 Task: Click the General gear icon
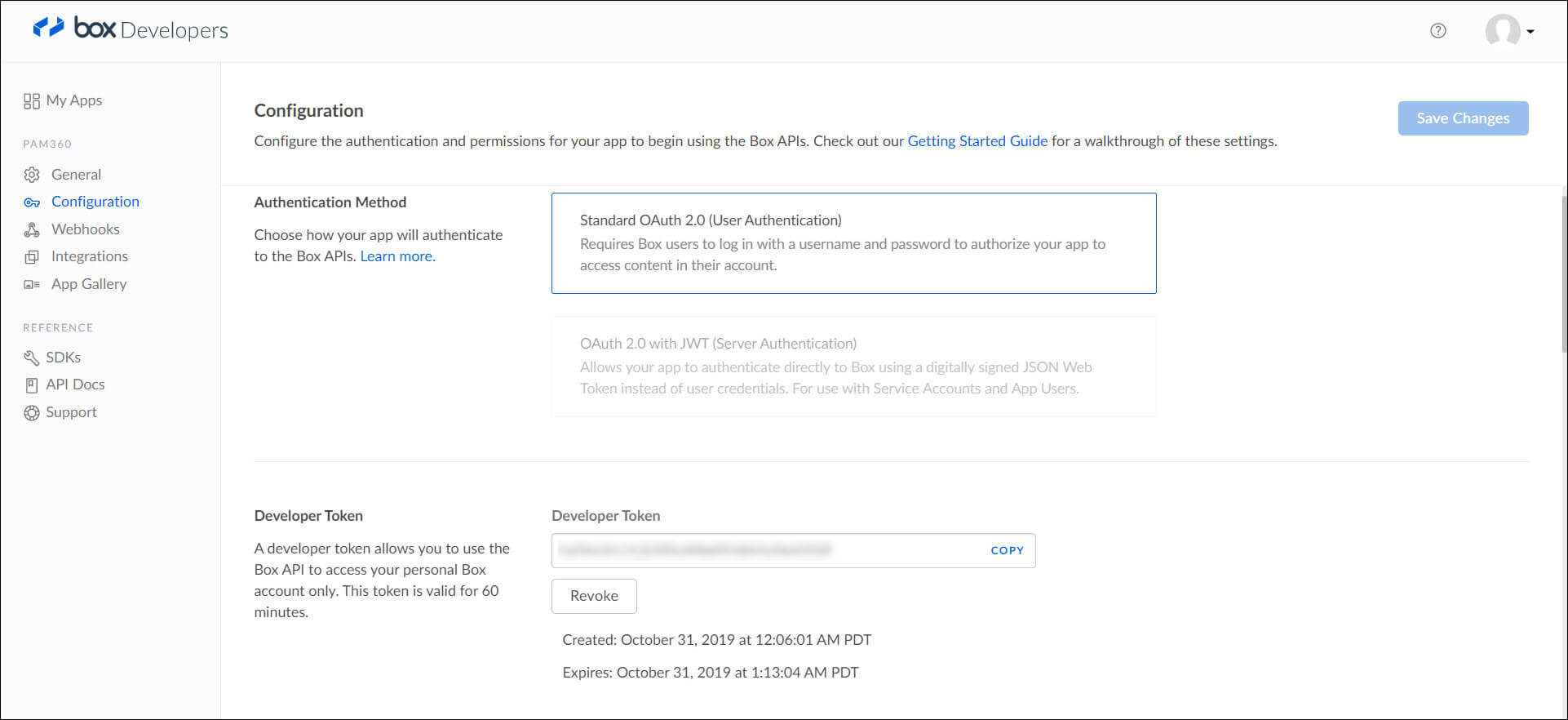click(32, 175)
